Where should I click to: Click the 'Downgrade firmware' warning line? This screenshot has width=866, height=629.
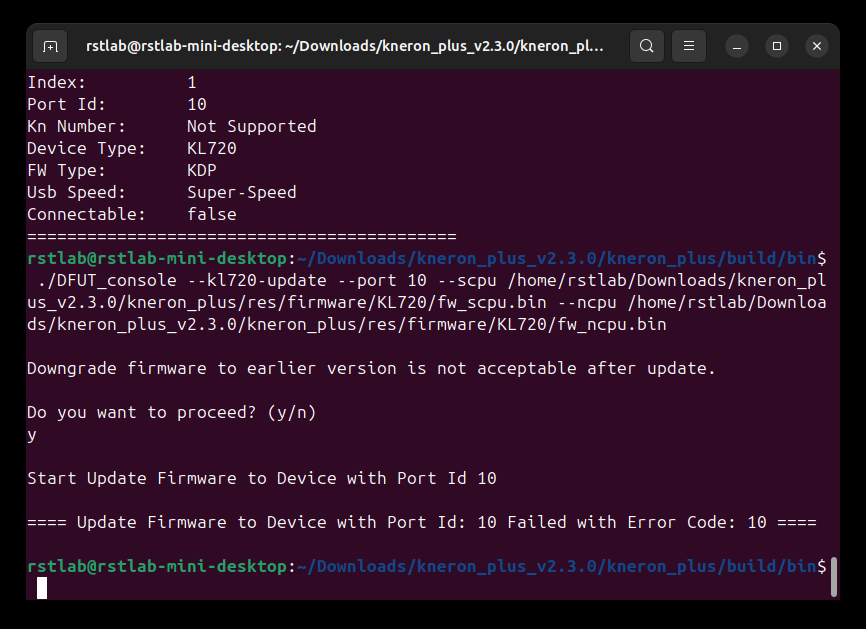(371, 368)
